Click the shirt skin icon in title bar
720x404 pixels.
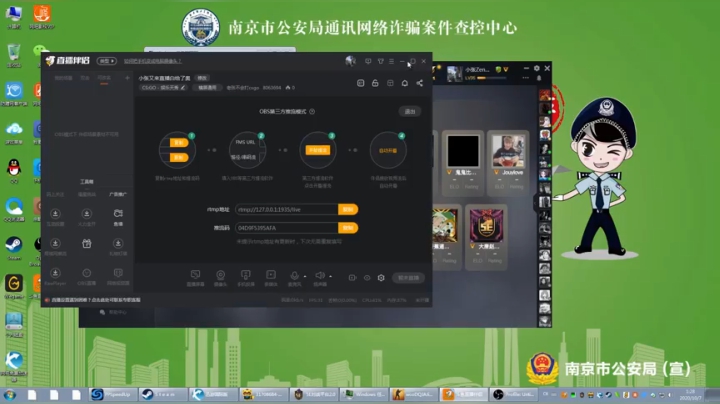(x=380, y=61)
